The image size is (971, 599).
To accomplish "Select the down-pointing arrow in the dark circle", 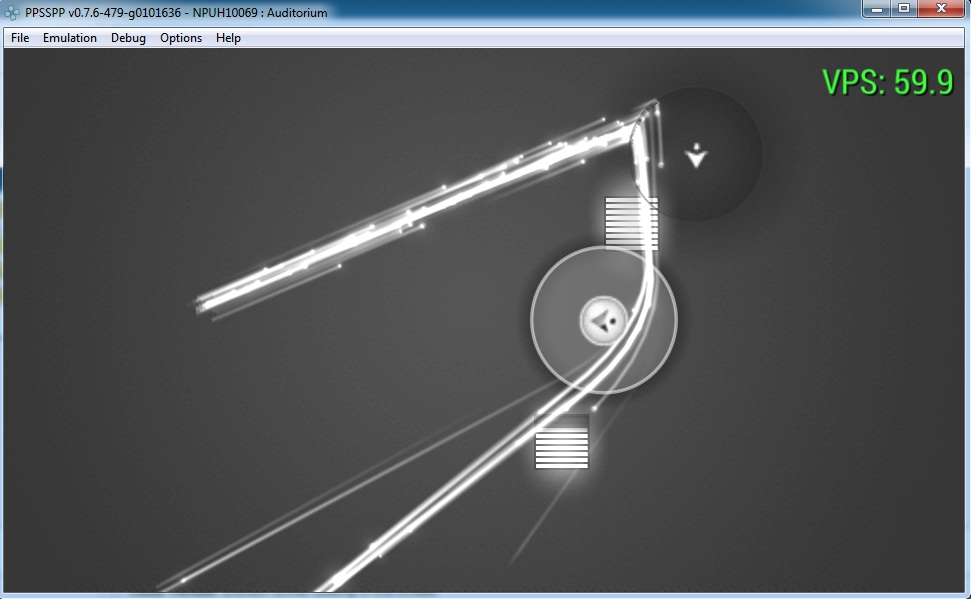I will click(x=697, y=155).
